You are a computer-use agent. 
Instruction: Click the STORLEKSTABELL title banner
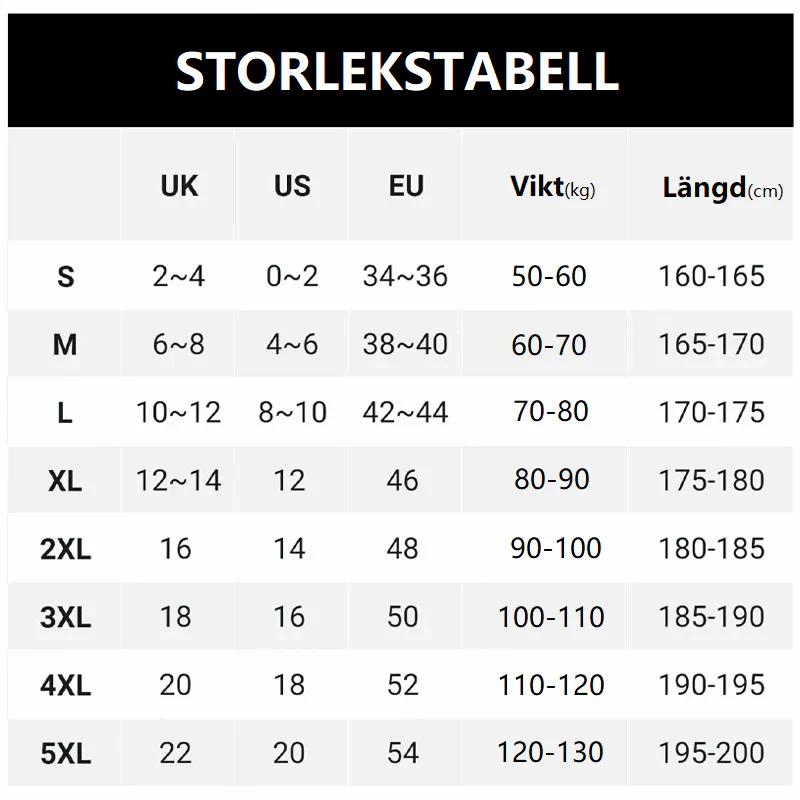pos(398,71)
